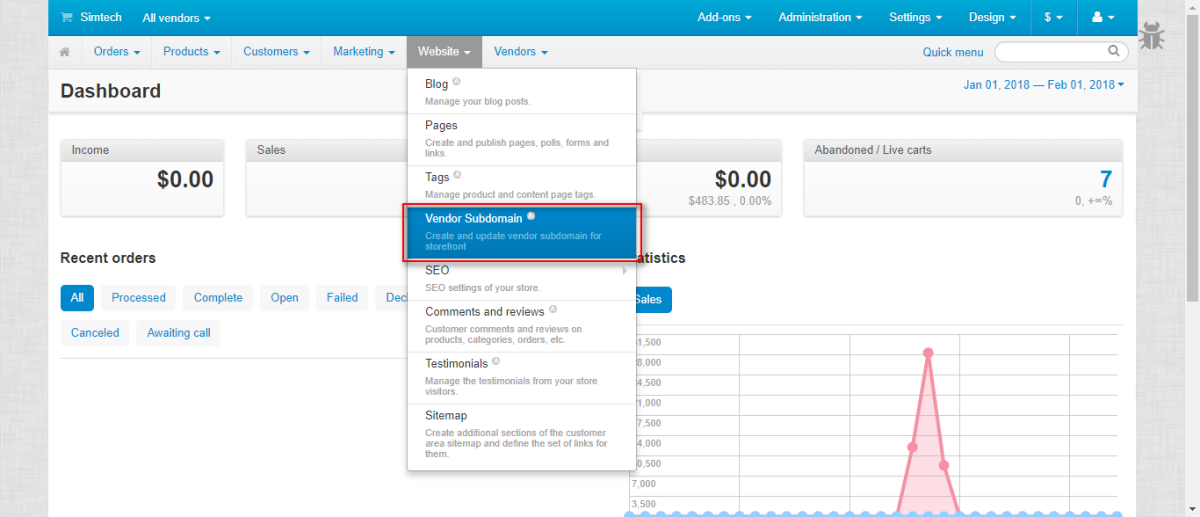Click the add-on indicator icon beside Blog
Screen dimensions: 1200x517
(x=456, y=83)
